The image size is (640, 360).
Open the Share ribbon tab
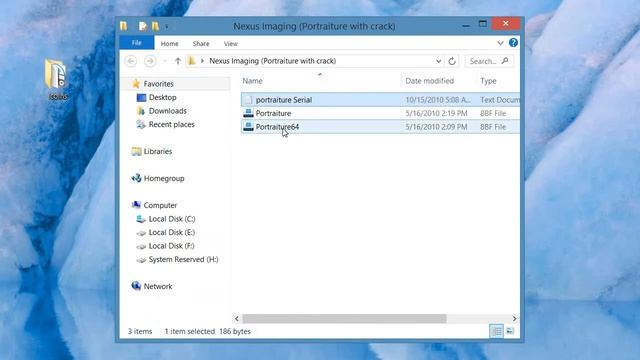click(x=201, y=44)
